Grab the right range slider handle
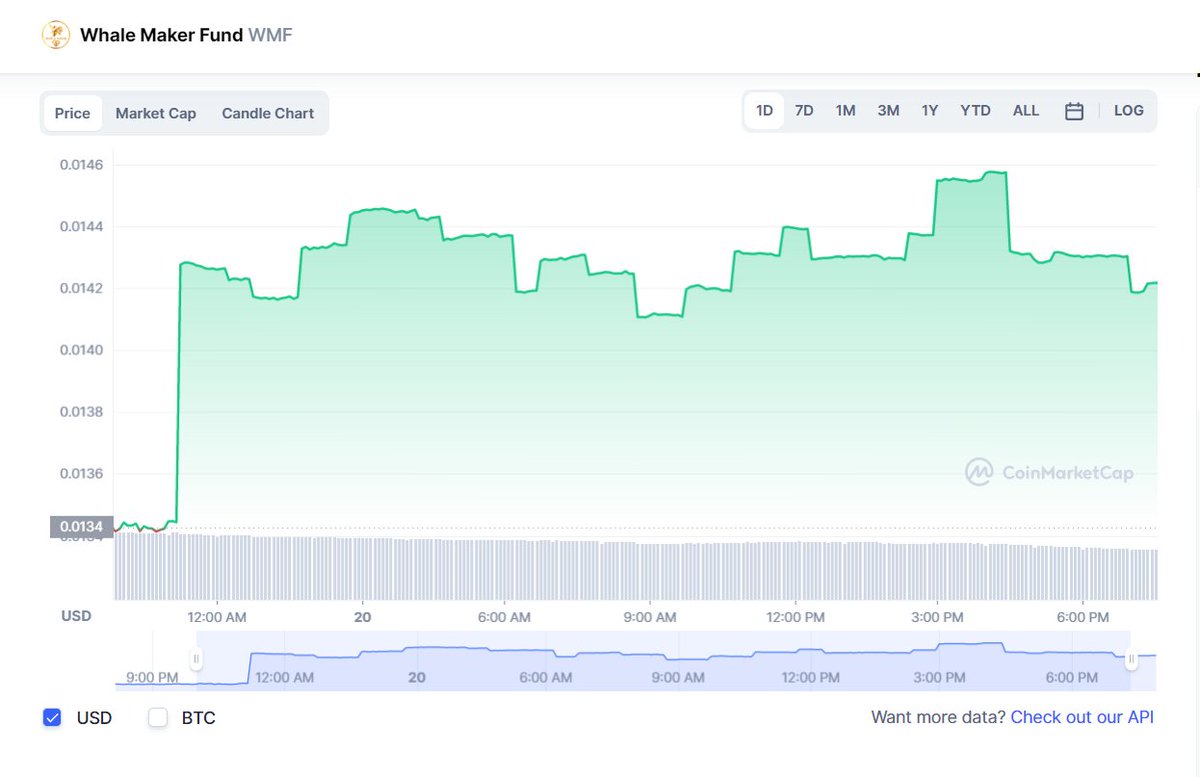Viewport: 1200px width, 777px height. [x=1131, y=659]
